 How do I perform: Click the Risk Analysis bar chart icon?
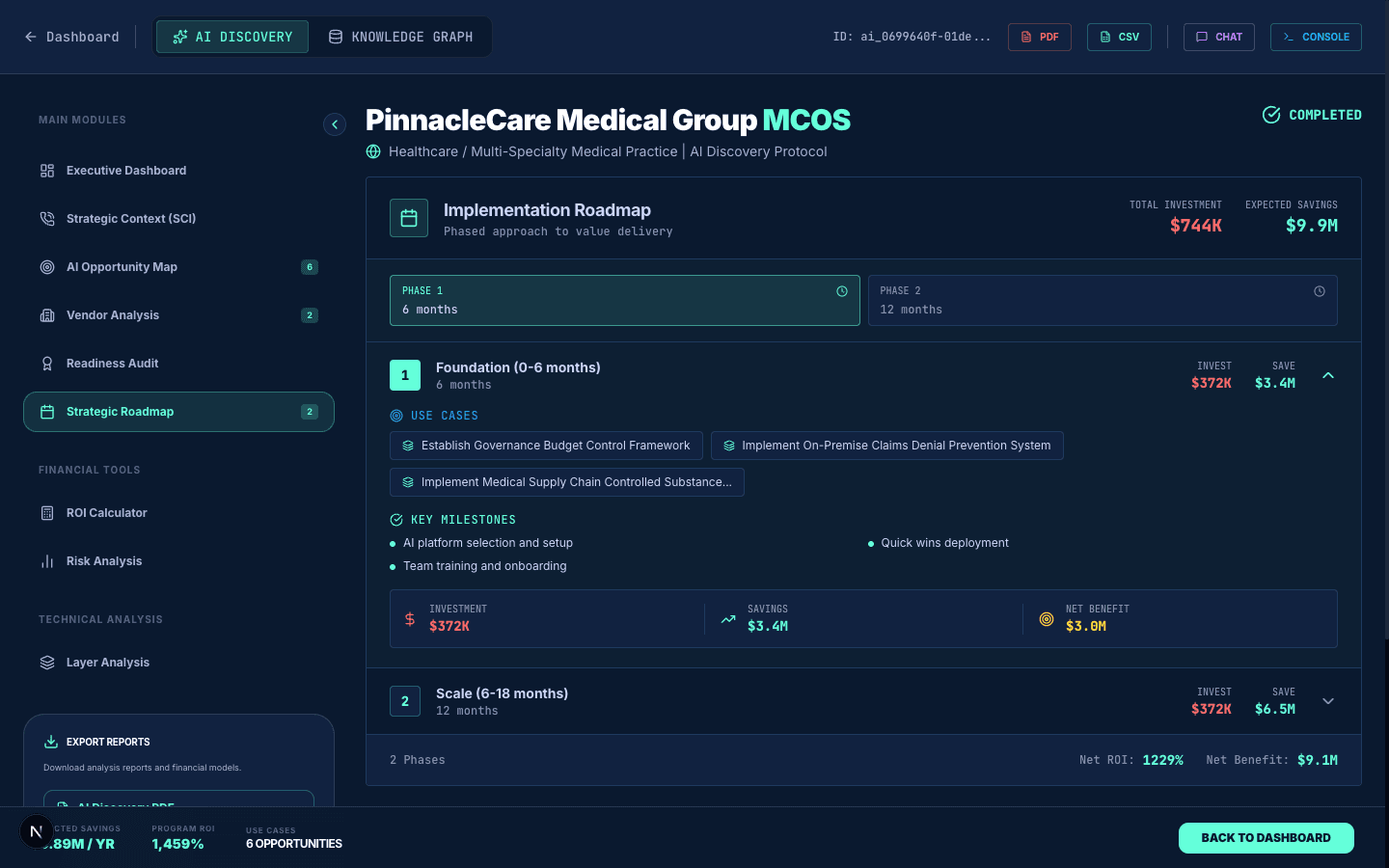pyautogui.click(x=47, y=561)
